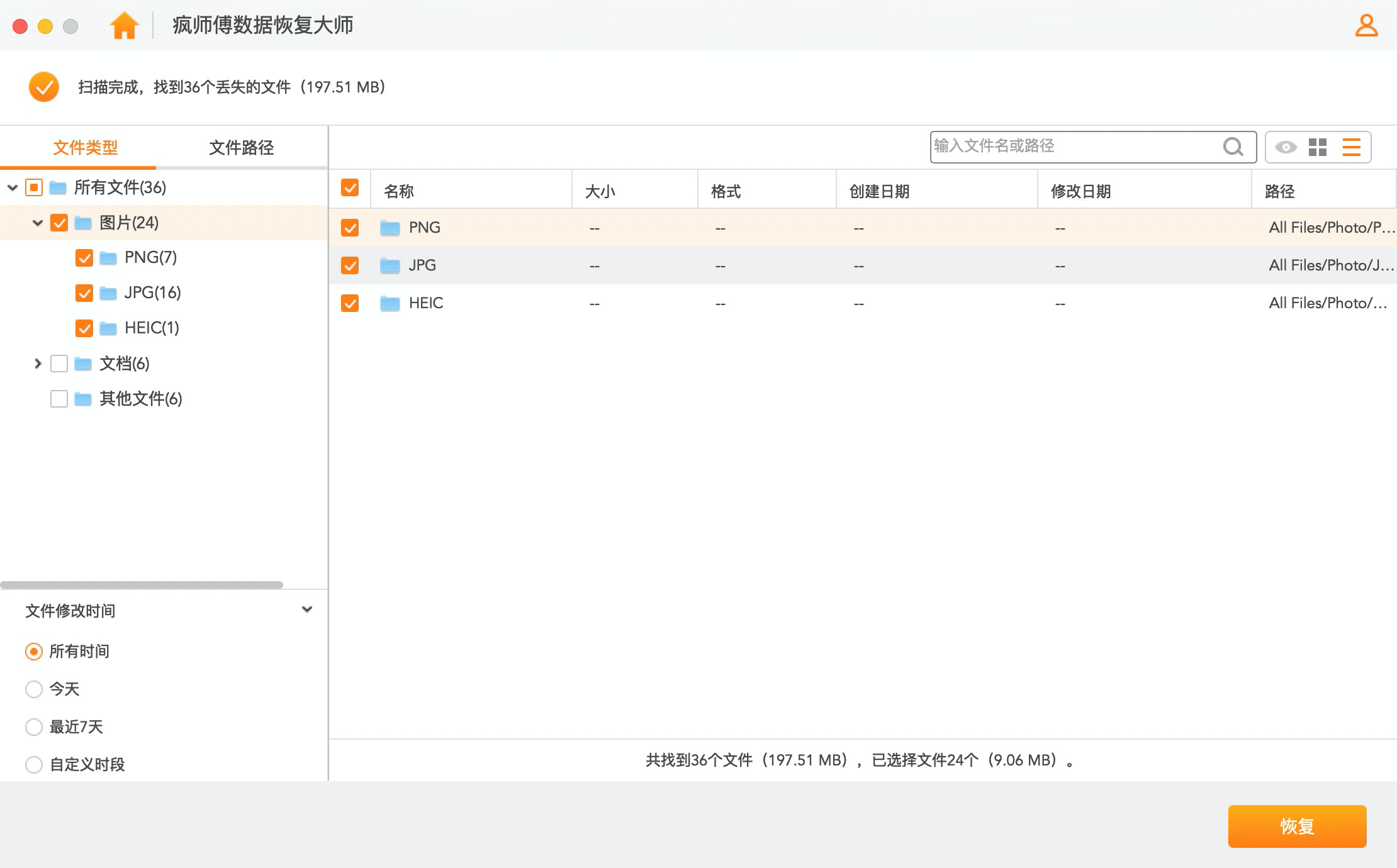The height and width of the screenshot is (868, 1397).
Task: Open the JPG folder row icon
Action: click(390, 265)
